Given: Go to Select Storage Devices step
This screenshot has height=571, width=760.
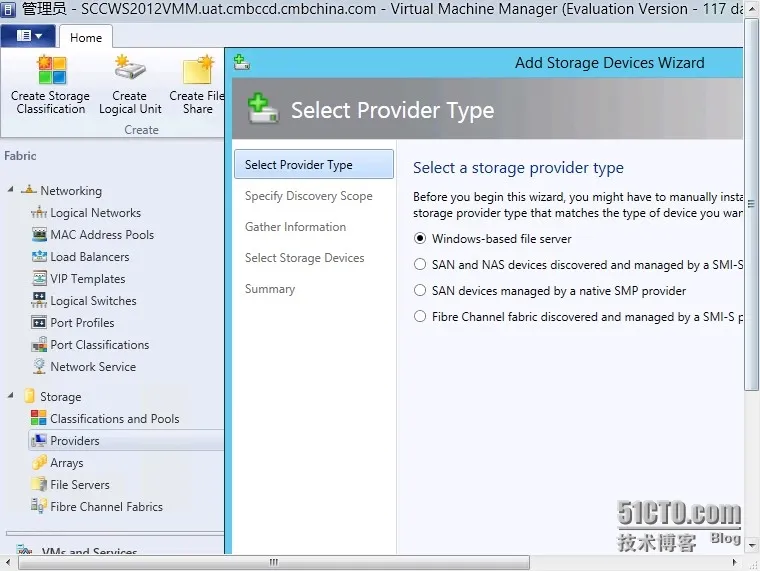Looking at the screenshot, I should [x=304, y=258].
